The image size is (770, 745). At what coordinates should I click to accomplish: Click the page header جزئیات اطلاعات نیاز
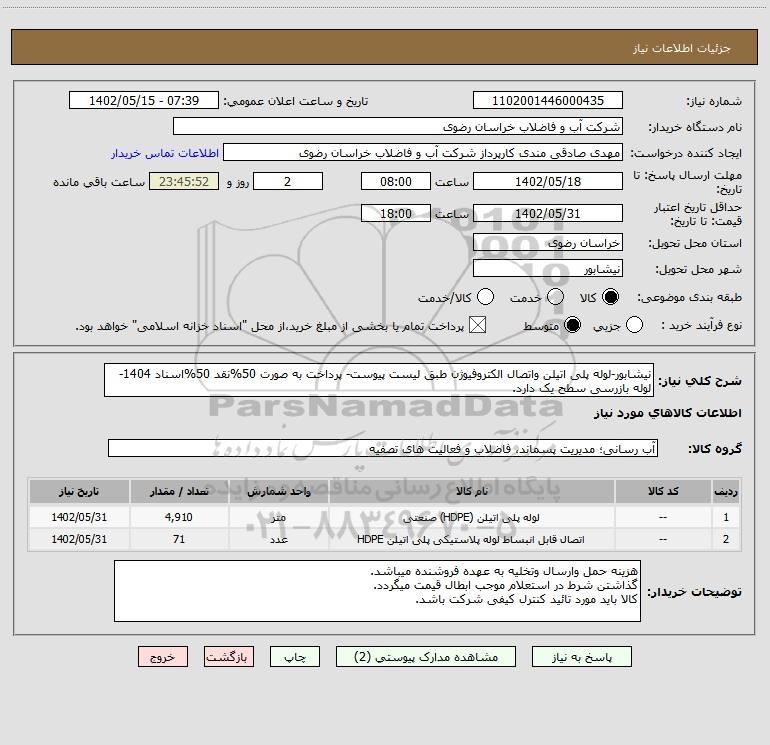[x=682, y=48]
